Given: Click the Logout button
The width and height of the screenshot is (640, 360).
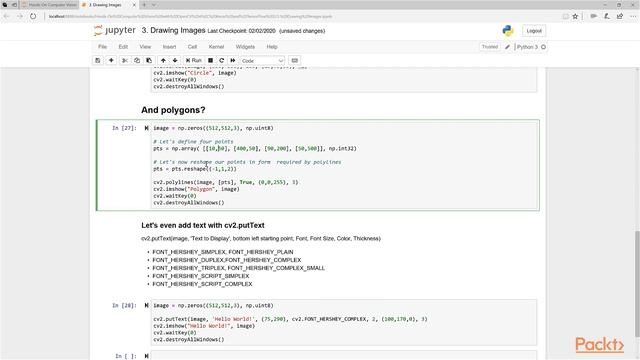Looking at the screenshot, I should click(x=534, y=31).
